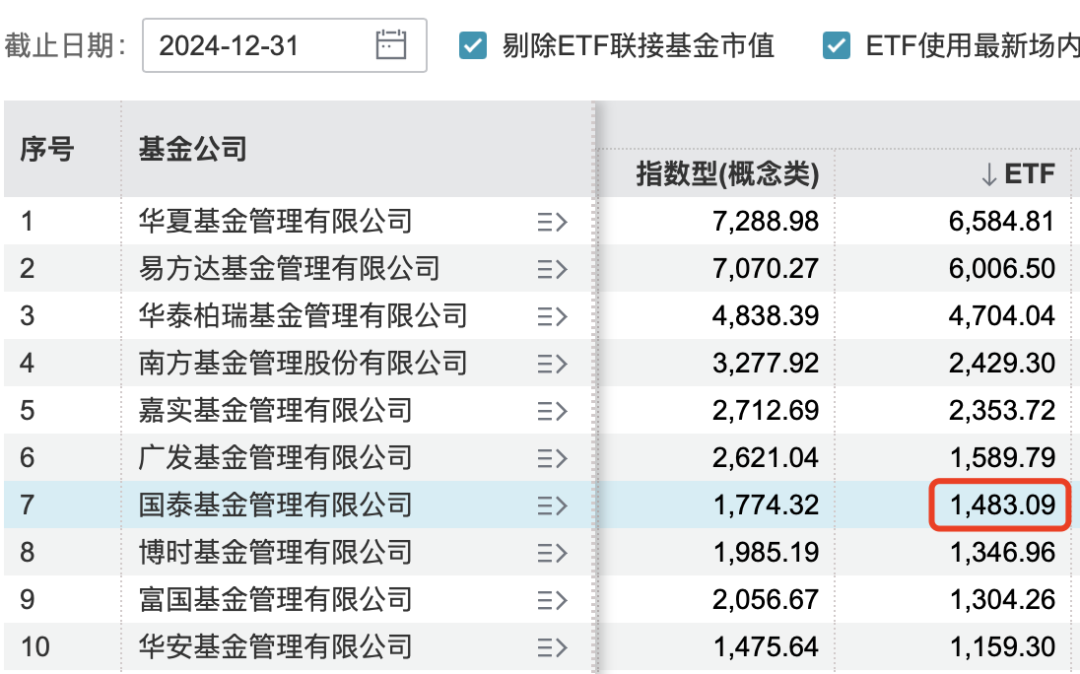Open detail icon for 华夏基金管理有限公司
Viewport: 1080px width, 674px height.
tap(552, 222)
